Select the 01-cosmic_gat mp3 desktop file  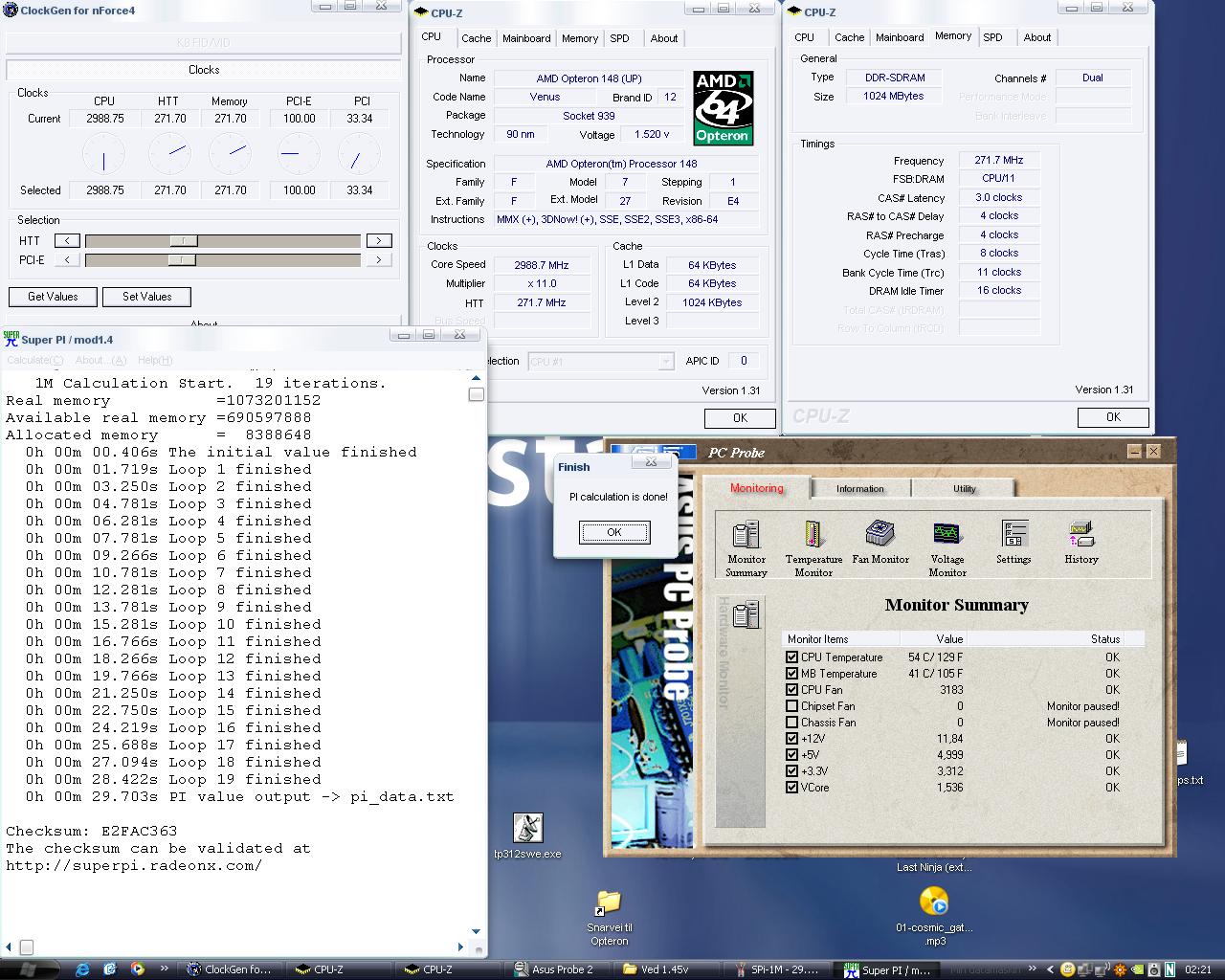(934, 916)
